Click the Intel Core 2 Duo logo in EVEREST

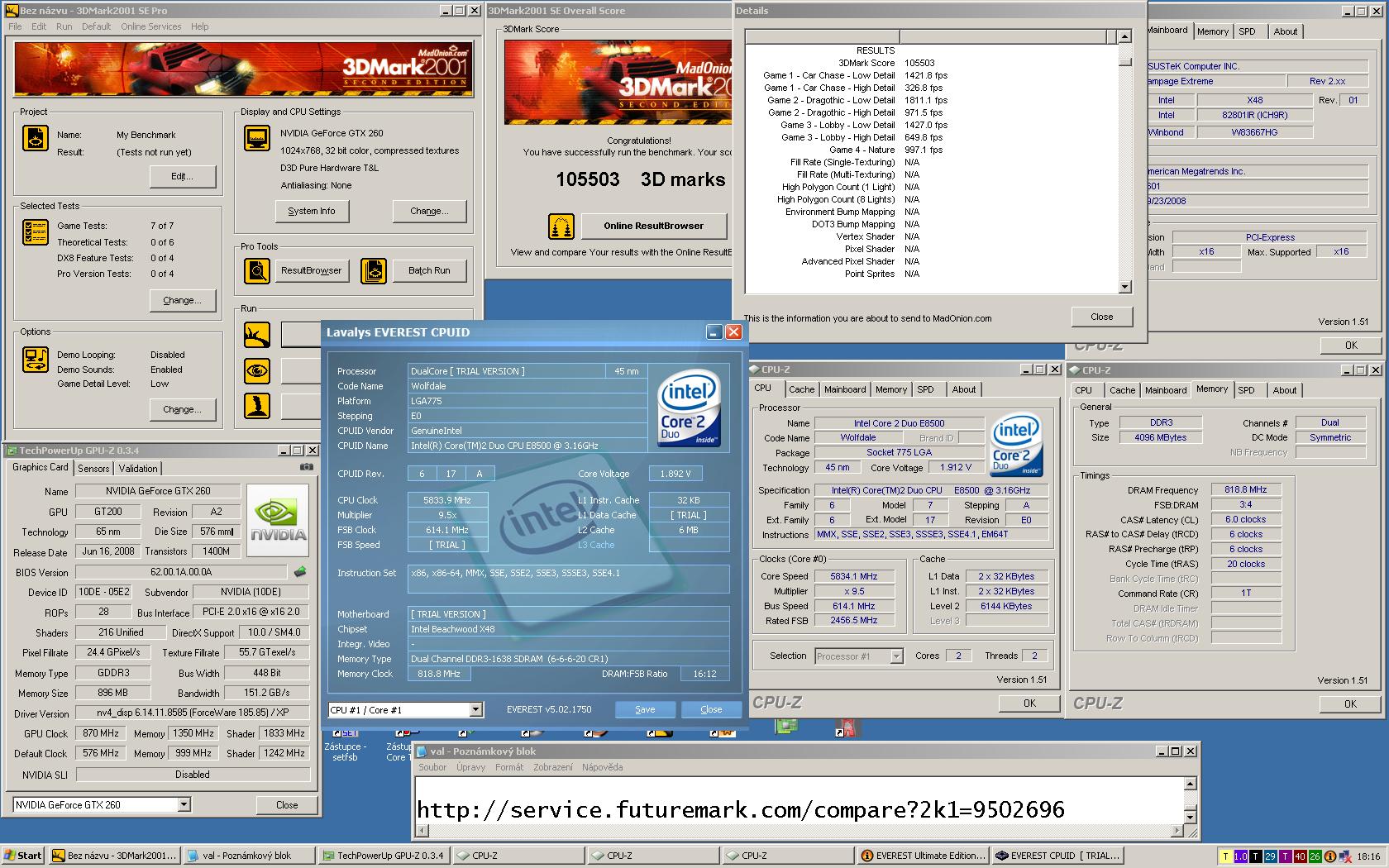(x=689, y=408)
